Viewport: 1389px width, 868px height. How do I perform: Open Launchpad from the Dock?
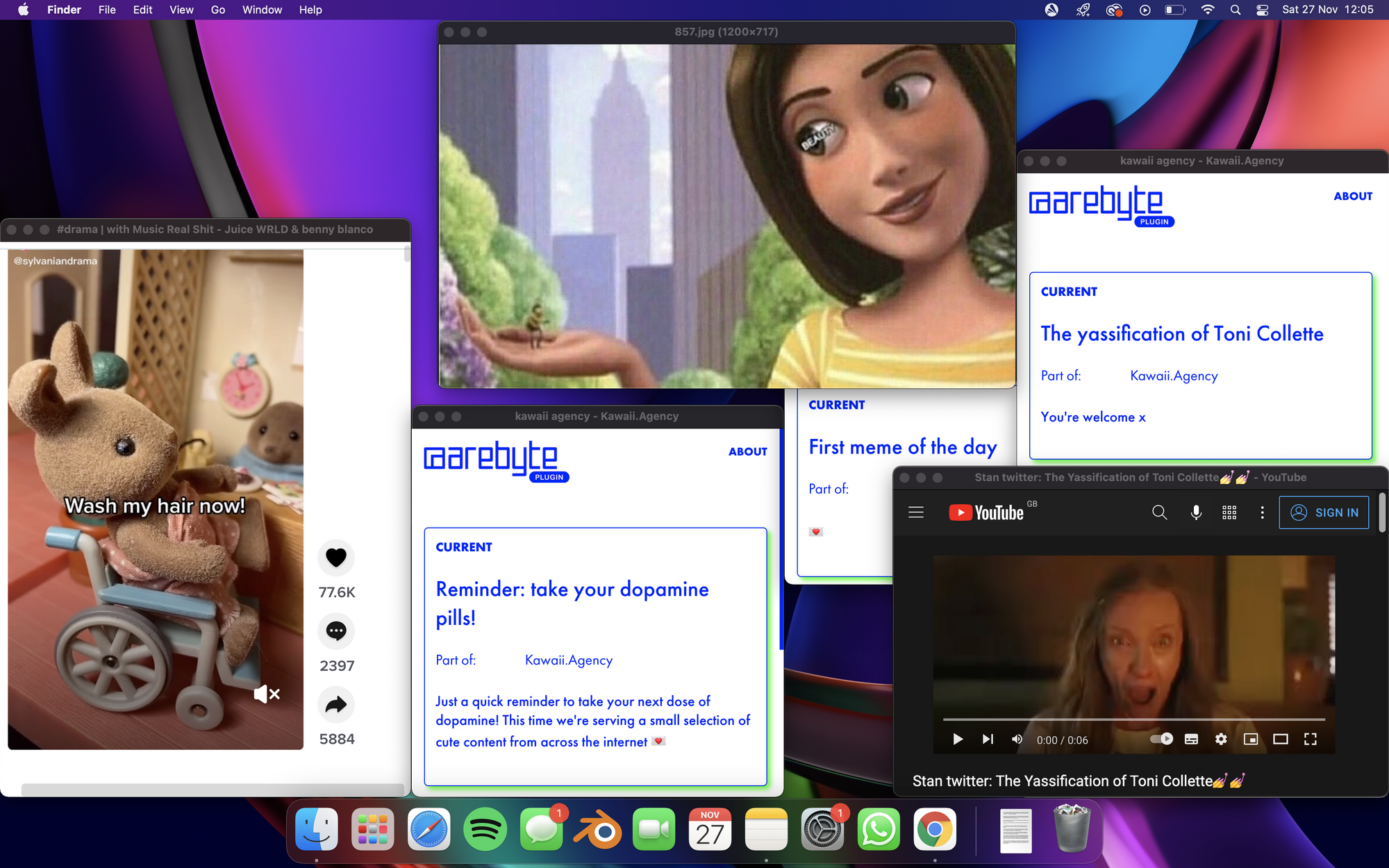(x=373, y=829)
